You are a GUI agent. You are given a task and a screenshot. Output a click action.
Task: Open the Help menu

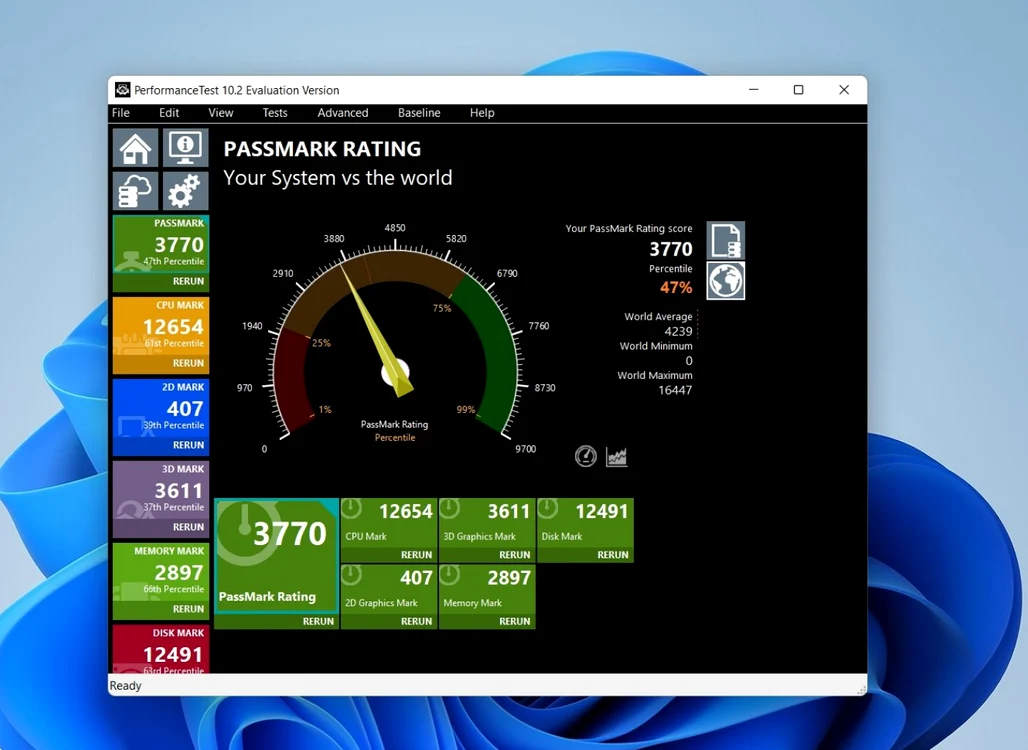pos(482,113)
